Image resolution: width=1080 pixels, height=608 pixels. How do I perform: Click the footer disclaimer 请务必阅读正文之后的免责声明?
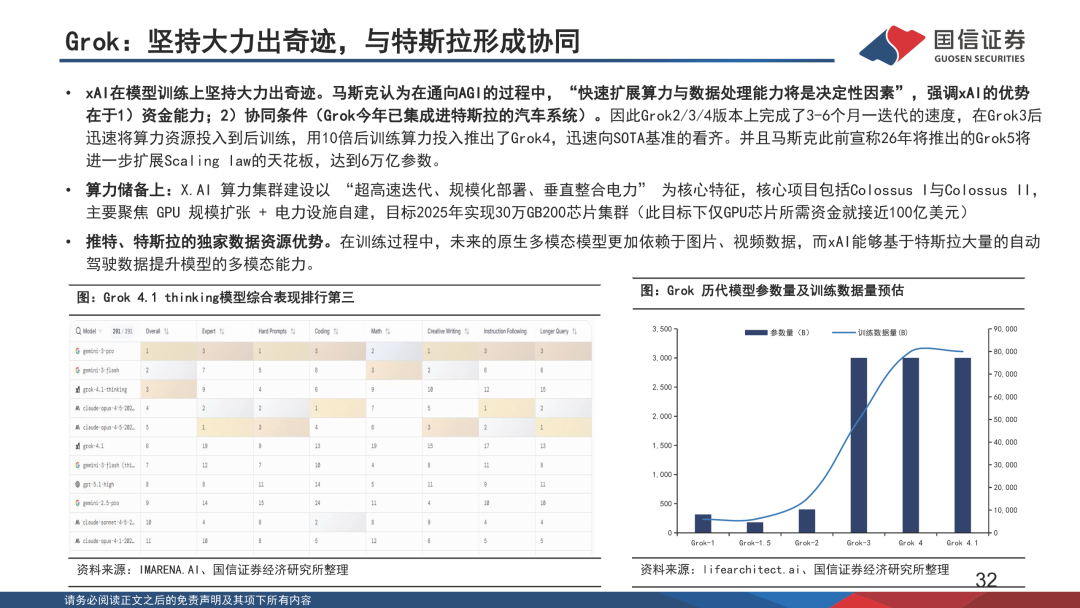click(187, 600)
